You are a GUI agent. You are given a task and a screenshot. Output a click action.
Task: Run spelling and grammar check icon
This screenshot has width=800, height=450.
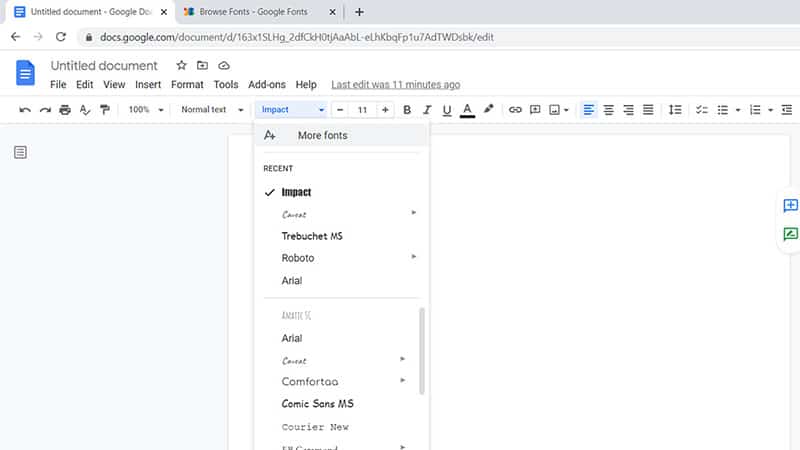point(85,110)
